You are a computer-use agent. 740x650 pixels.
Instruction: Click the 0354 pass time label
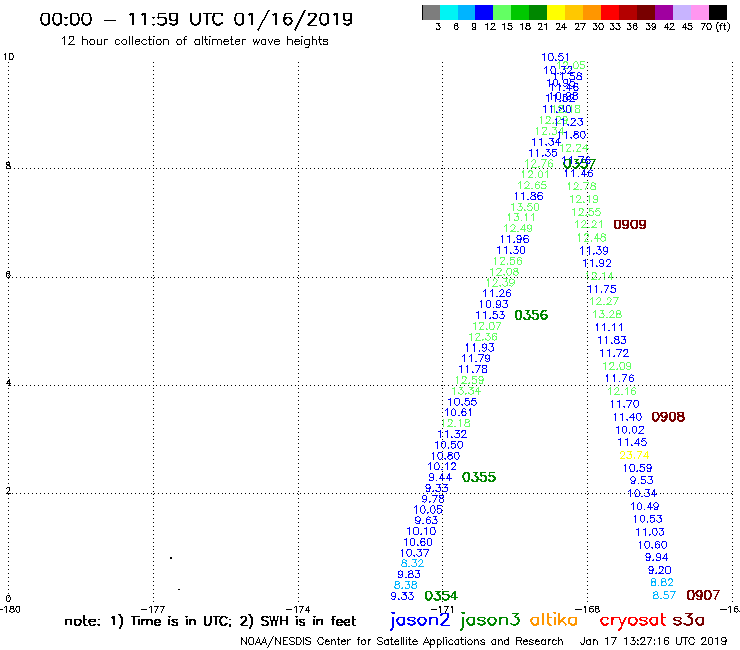coord(441,596)
